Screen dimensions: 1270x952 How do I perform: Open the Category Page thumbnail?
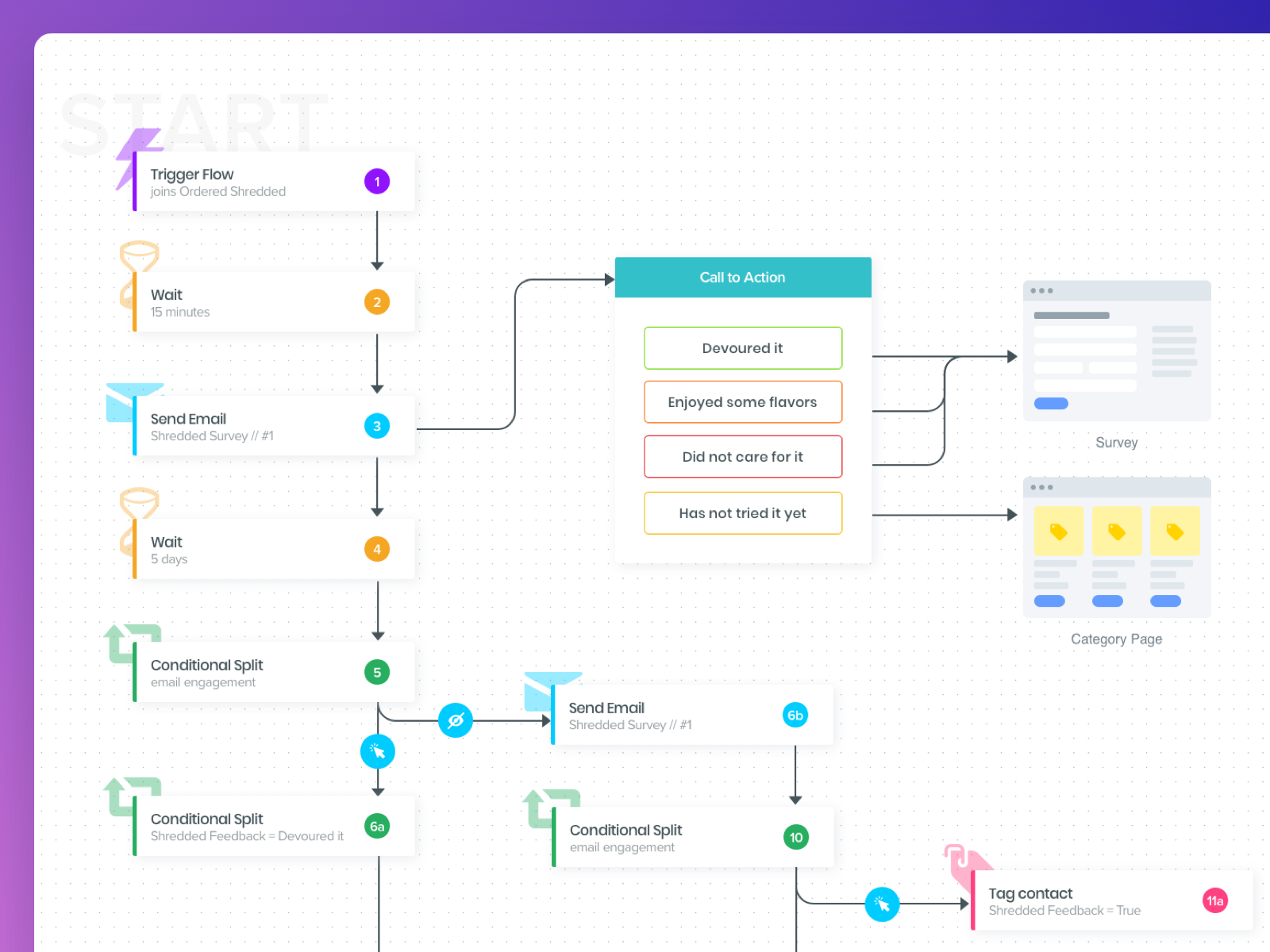1117,547
